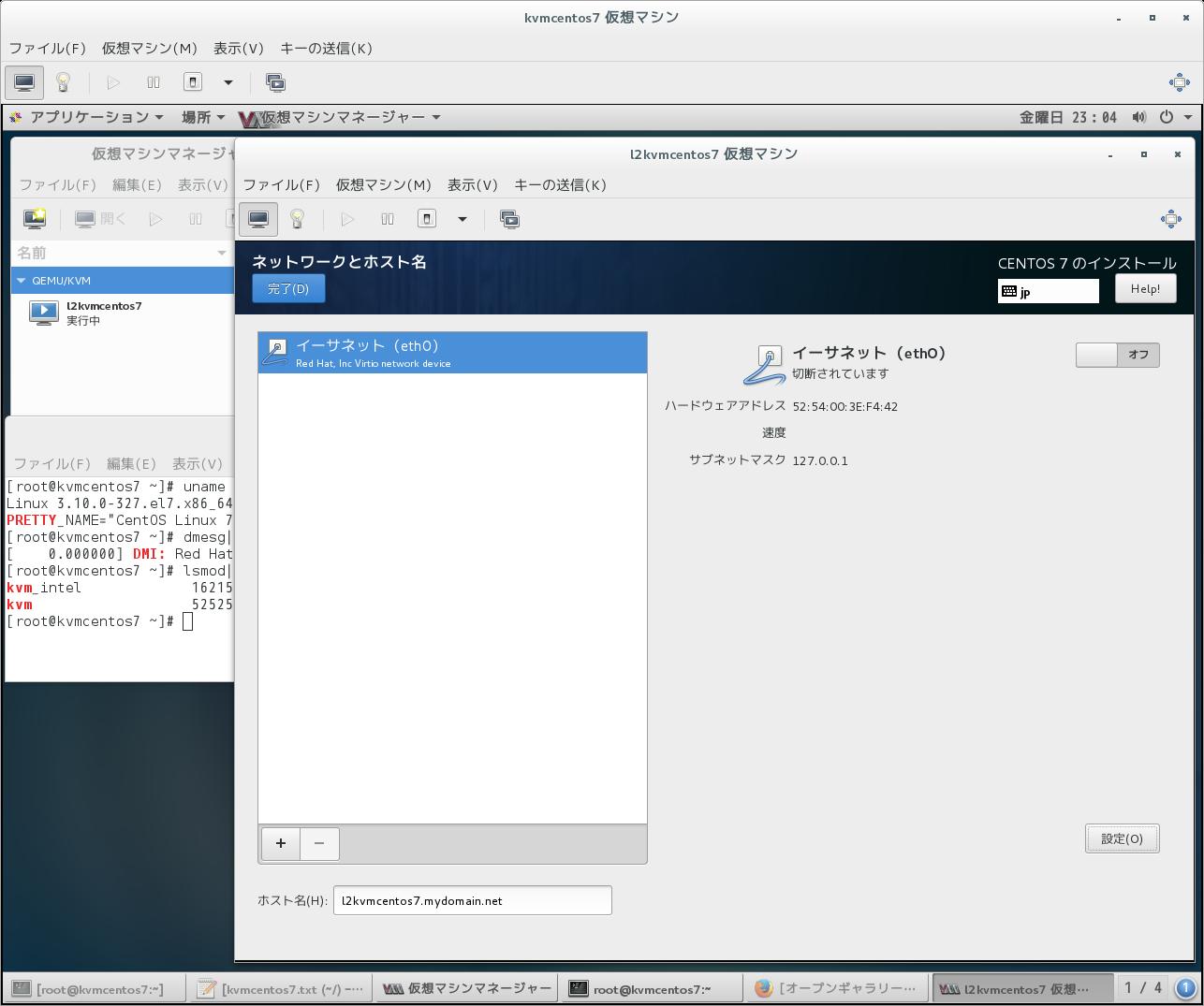Open l2kvmcentos7 window 仮想マシン(M) menu

384,184
